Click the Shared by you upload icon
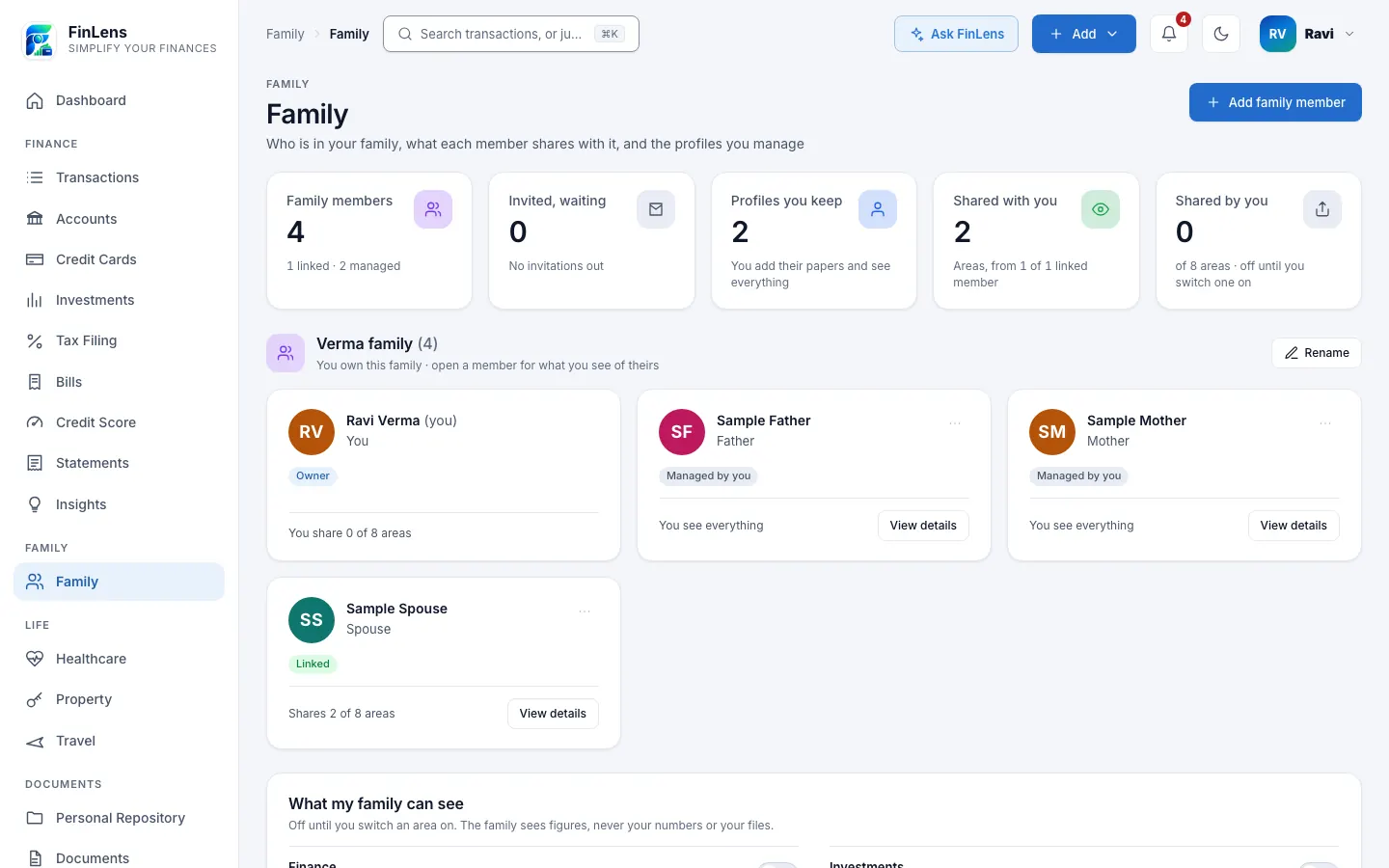The width and height of the screenshot is (1389, 868). coord(1322,209)
